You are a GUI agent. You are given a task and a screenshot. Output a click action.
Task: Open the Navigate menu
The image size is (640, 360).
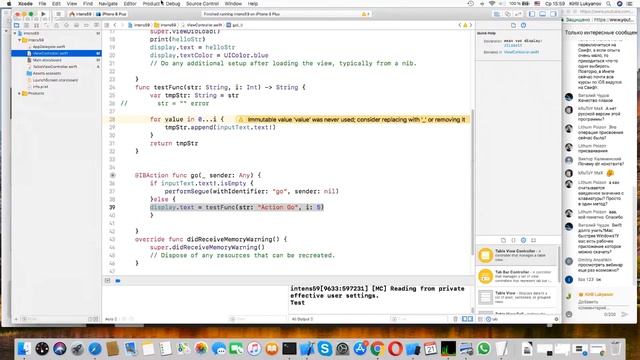point(108,4)
